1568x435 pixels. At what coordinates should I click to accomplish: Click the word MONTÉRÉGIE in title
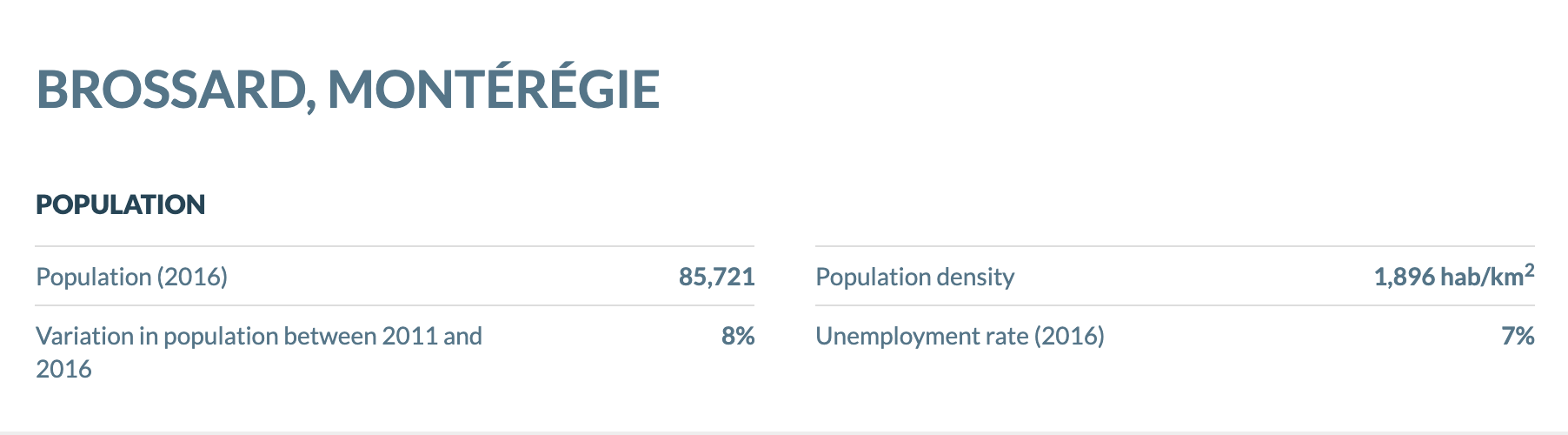[x=494, y=89]
